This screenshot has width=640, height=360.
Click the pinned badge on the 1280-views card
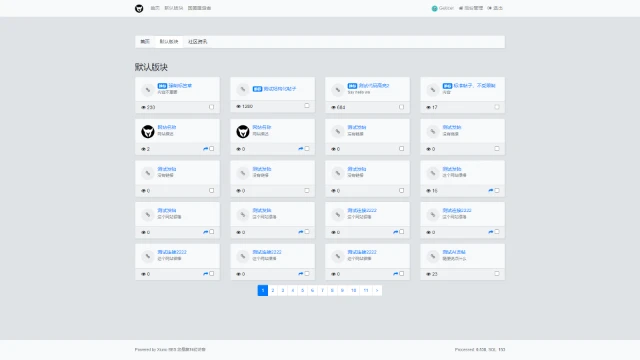(x=257, y=89)
